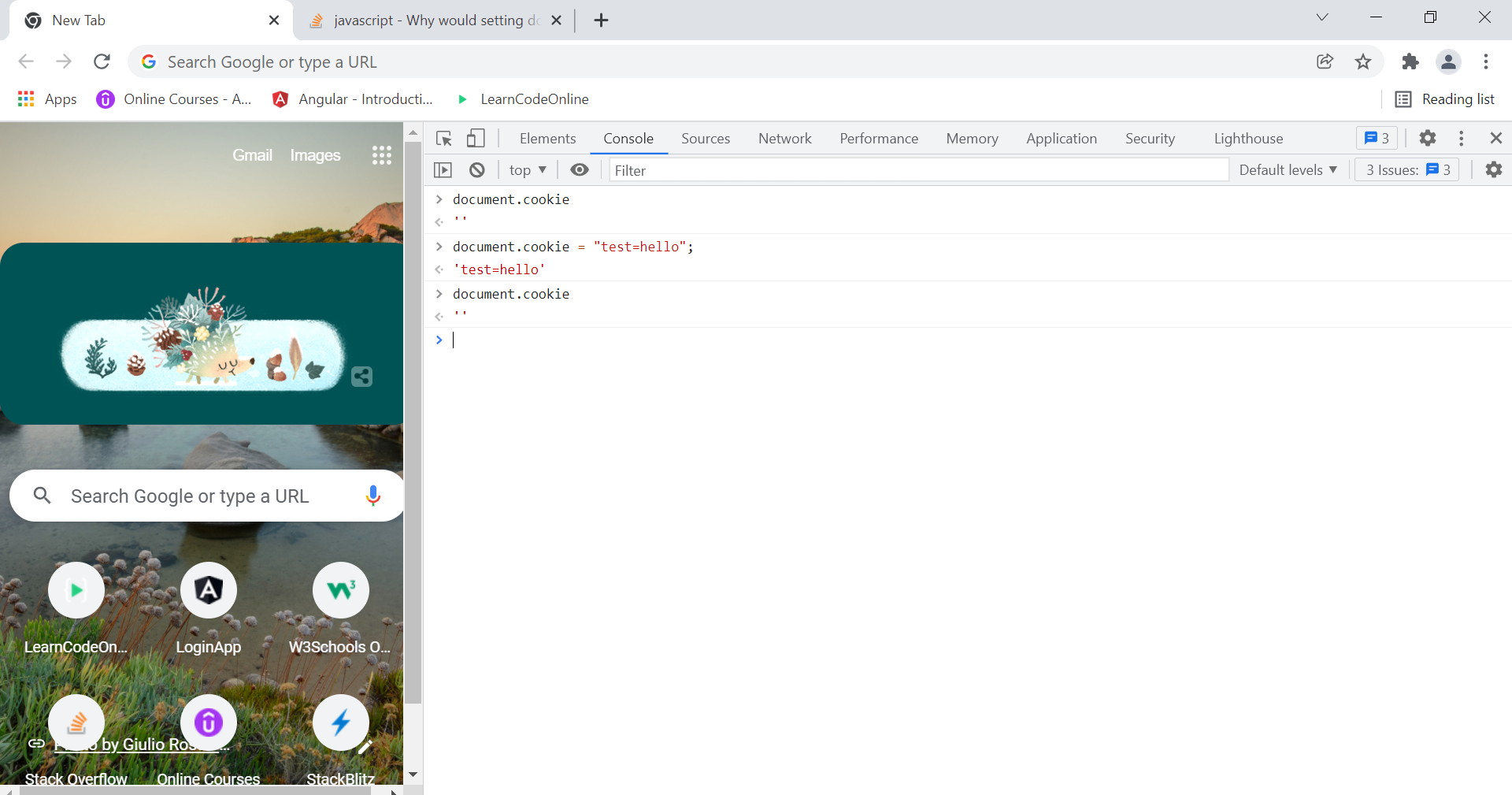This screenshot has width=1512, height=795.
Task: Switch to the Application tab
Action: coord(1062,139)
